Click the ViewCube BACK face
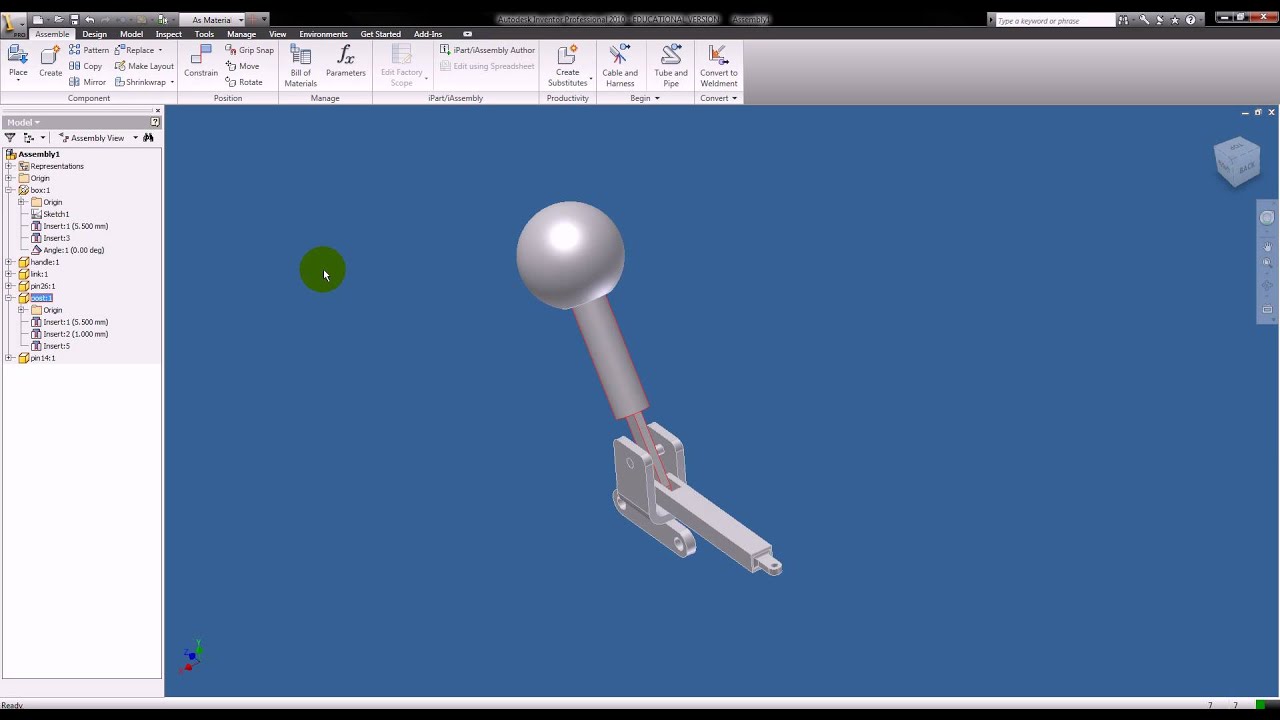 [1247, 168]
